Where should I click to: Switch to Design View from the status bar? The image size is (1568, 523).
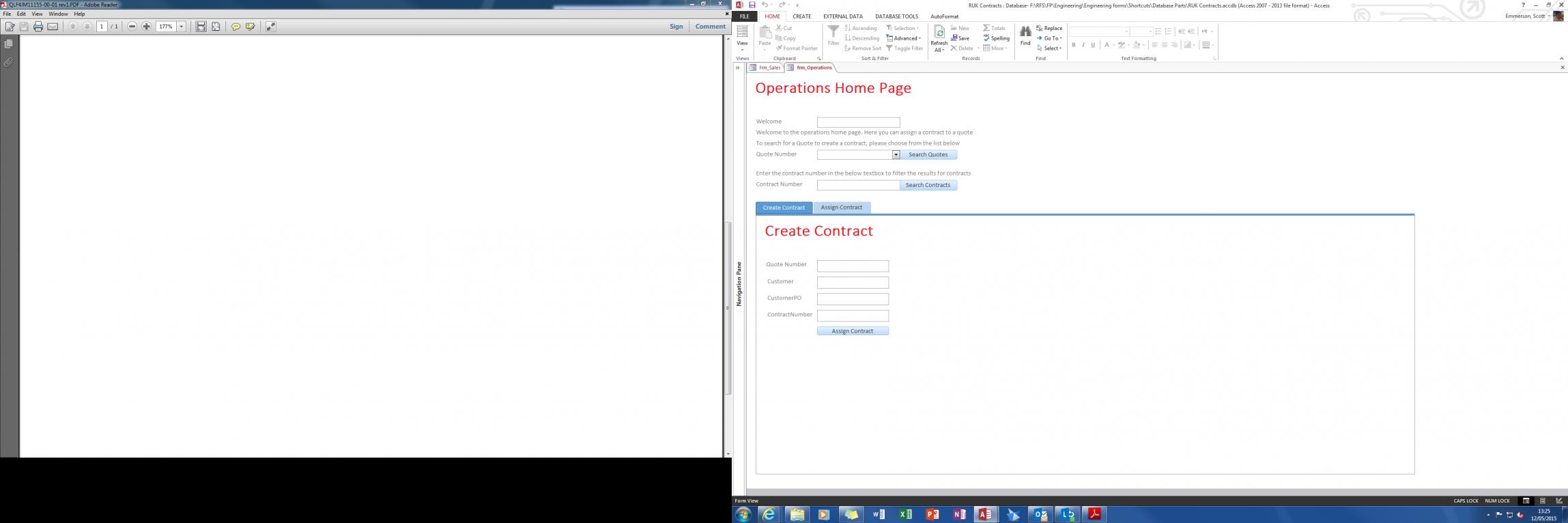[x=1558, y=500]
